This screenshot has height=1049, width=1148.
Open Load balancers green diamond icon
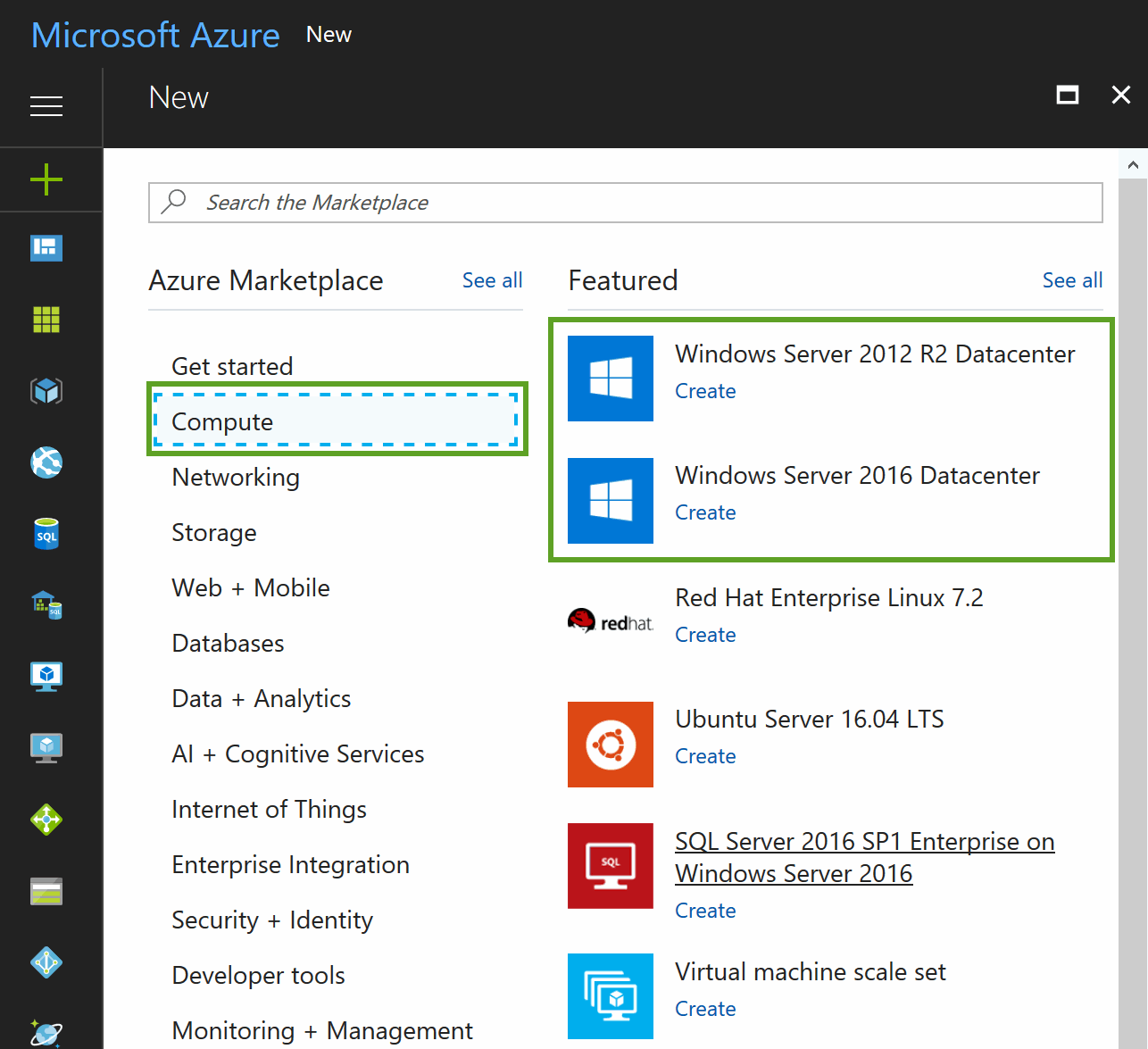(46, 820)
